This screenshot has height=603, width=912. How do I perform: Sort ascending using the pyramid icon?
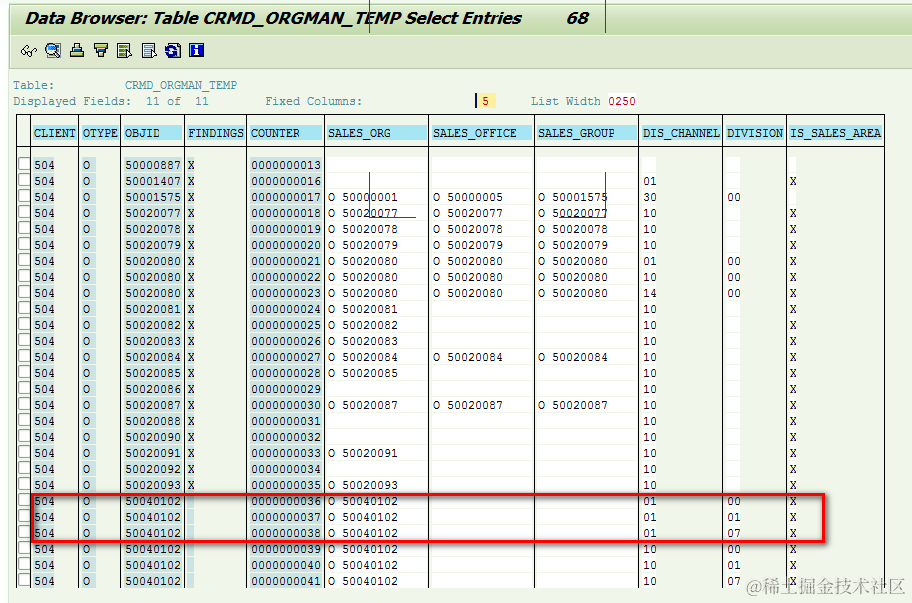pyautogui.click(x=77, y=51)
